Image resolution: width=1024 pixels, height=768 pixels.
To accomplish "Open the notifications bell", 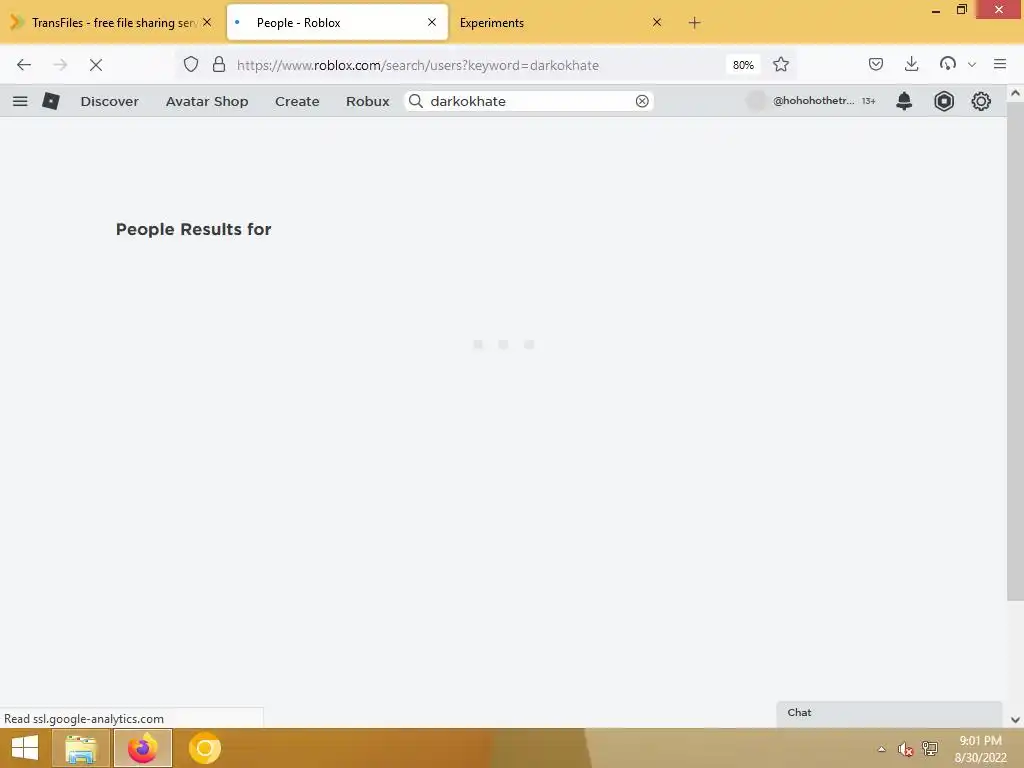I will pyautogui.click(x=904, y=101).
